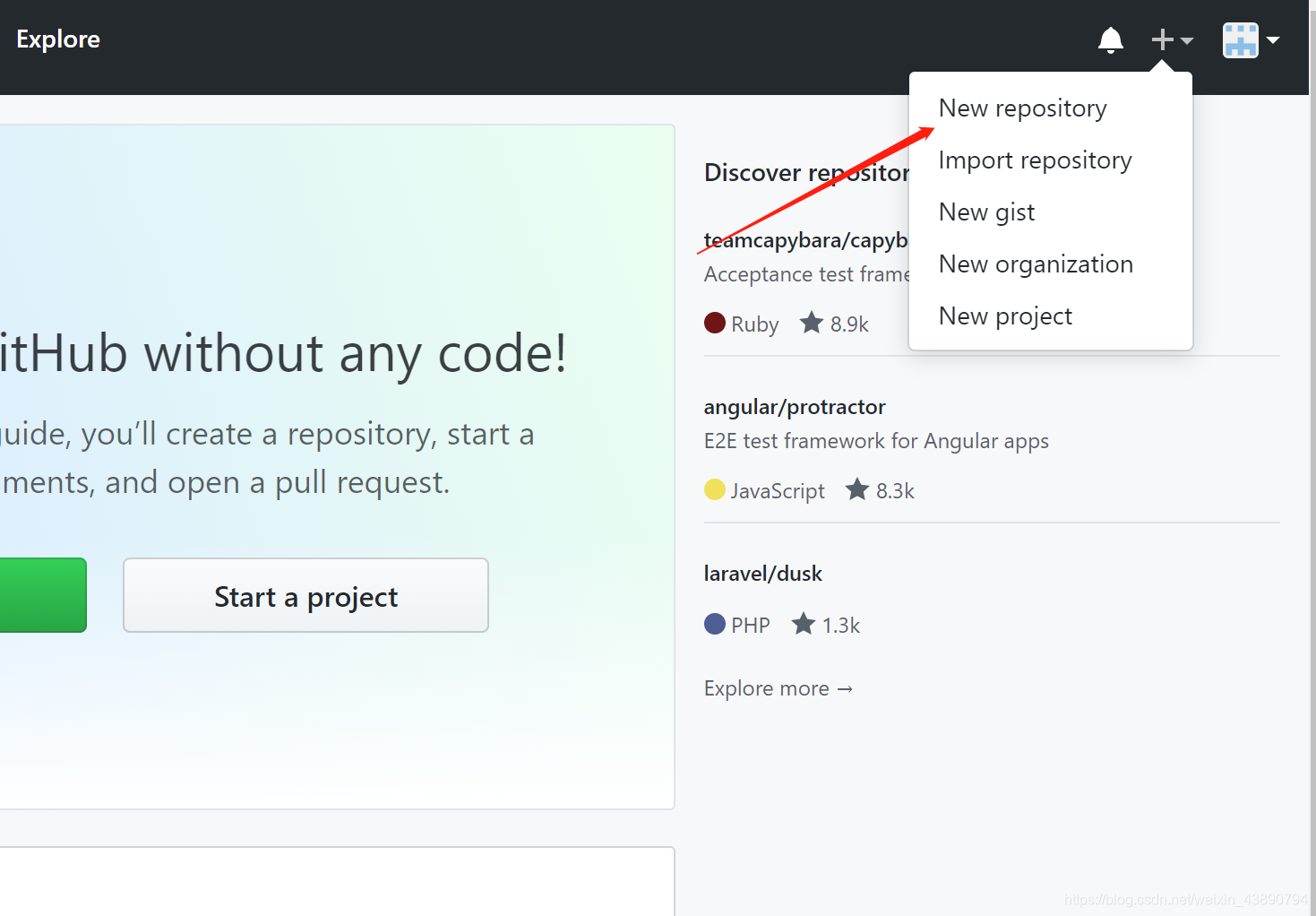Image resolution: width=1316 pixels, height=916 pixels.
Task: Open the user avatar menu
Action: point(1251,40)
